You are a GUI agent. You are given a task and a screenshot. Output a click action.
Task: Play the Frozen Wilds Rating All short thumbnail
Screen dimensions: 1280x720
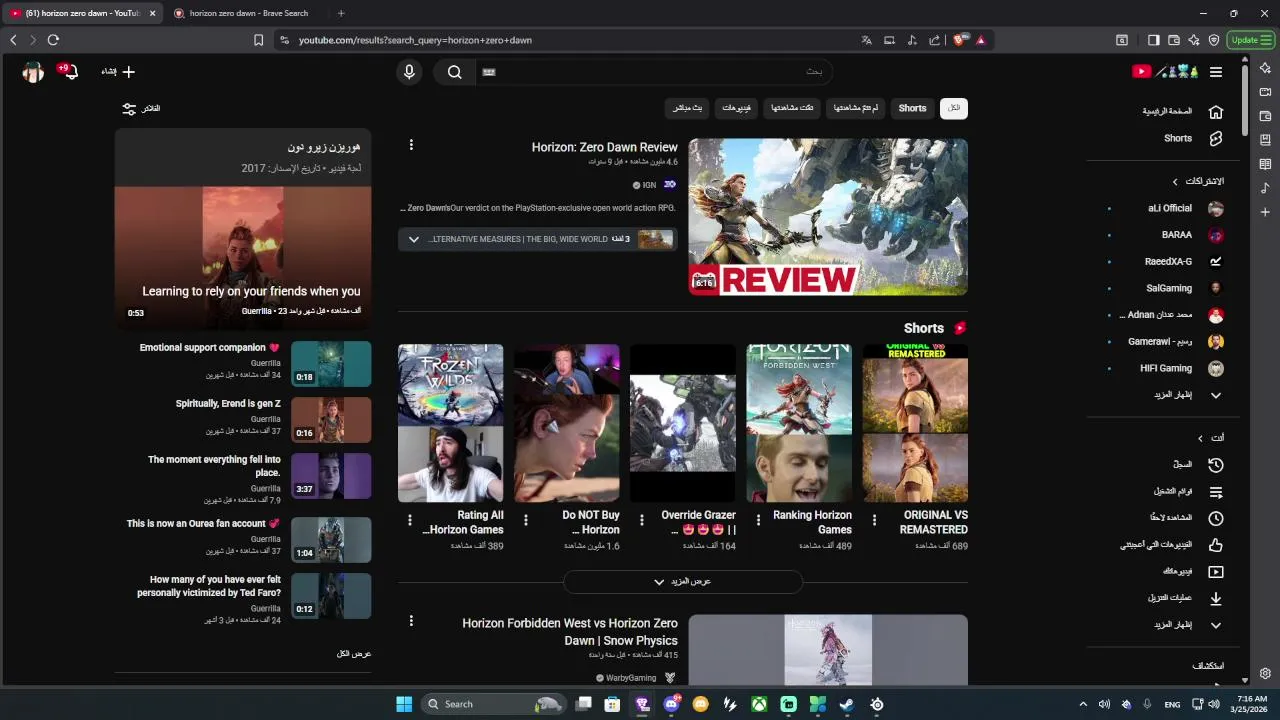coord(451,423)
